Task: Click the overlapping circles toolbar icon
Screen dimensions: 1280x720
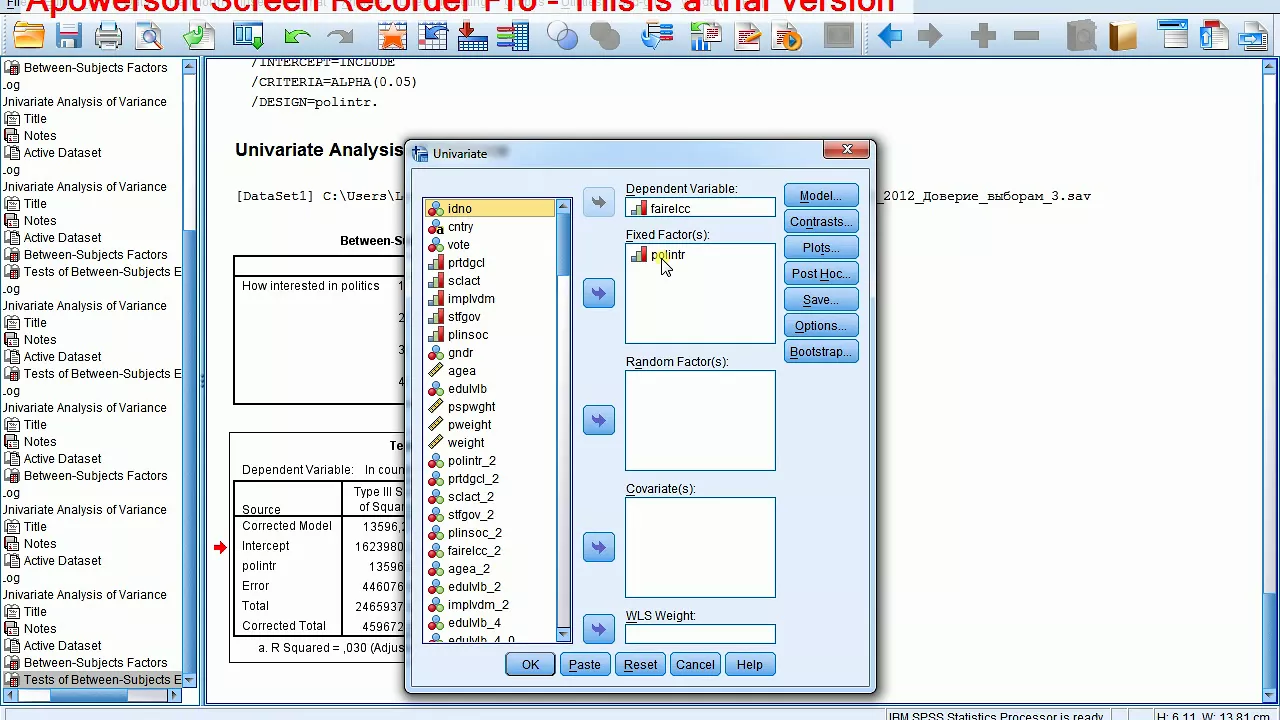Action: tap(563, 37)
